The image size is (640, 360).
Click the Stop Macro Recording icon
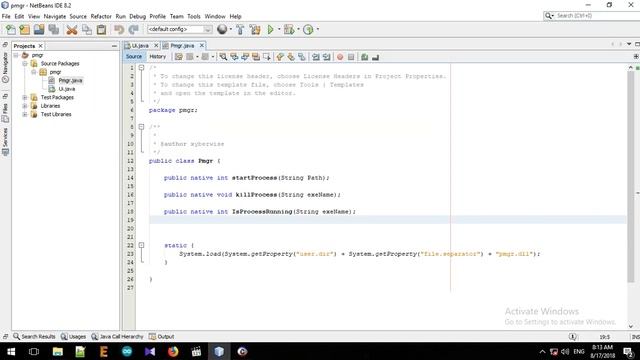pos(351,57)
